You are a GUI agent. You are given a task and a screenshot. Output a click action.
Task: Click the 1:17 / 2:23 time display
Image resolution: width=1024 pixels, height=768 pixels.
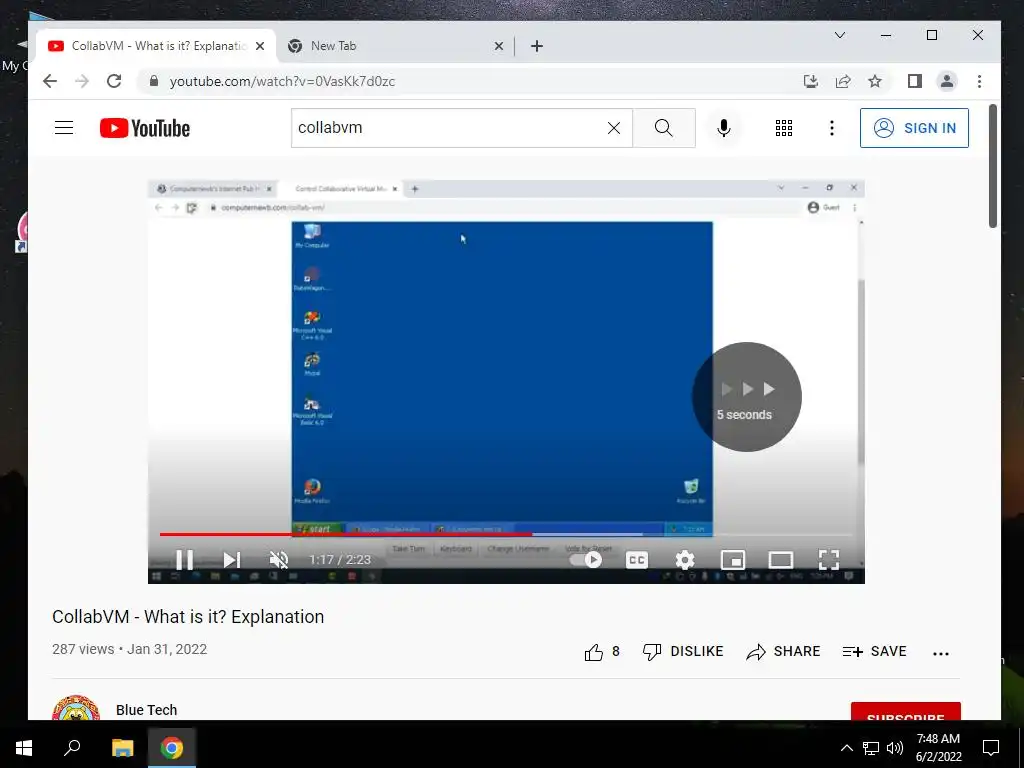[340, 560]
